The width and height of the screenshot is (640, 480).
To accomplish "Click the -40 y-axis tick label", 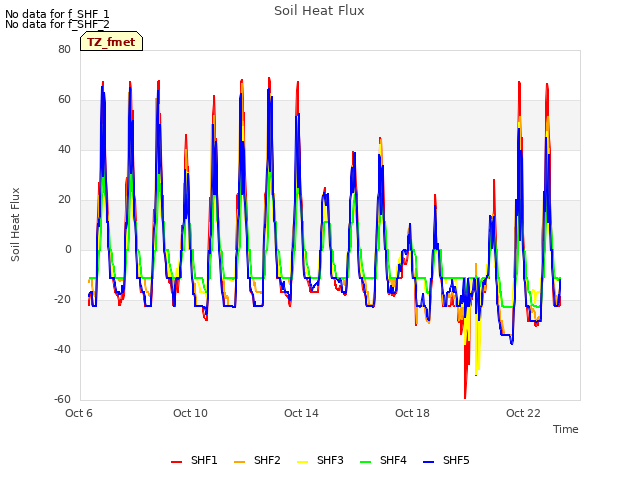I will 62,349.
